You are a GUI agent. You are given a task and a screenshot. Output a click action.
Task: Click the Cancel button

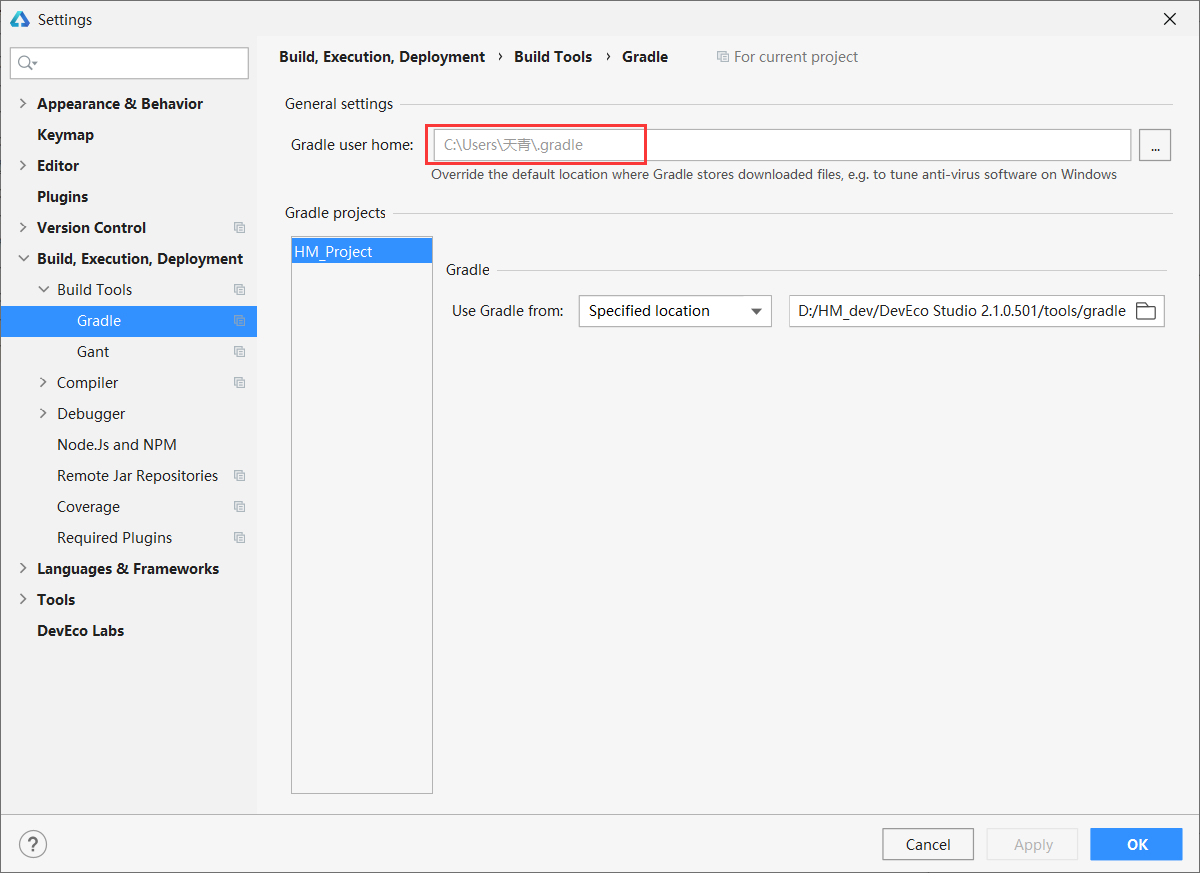[x=928, y=844]
